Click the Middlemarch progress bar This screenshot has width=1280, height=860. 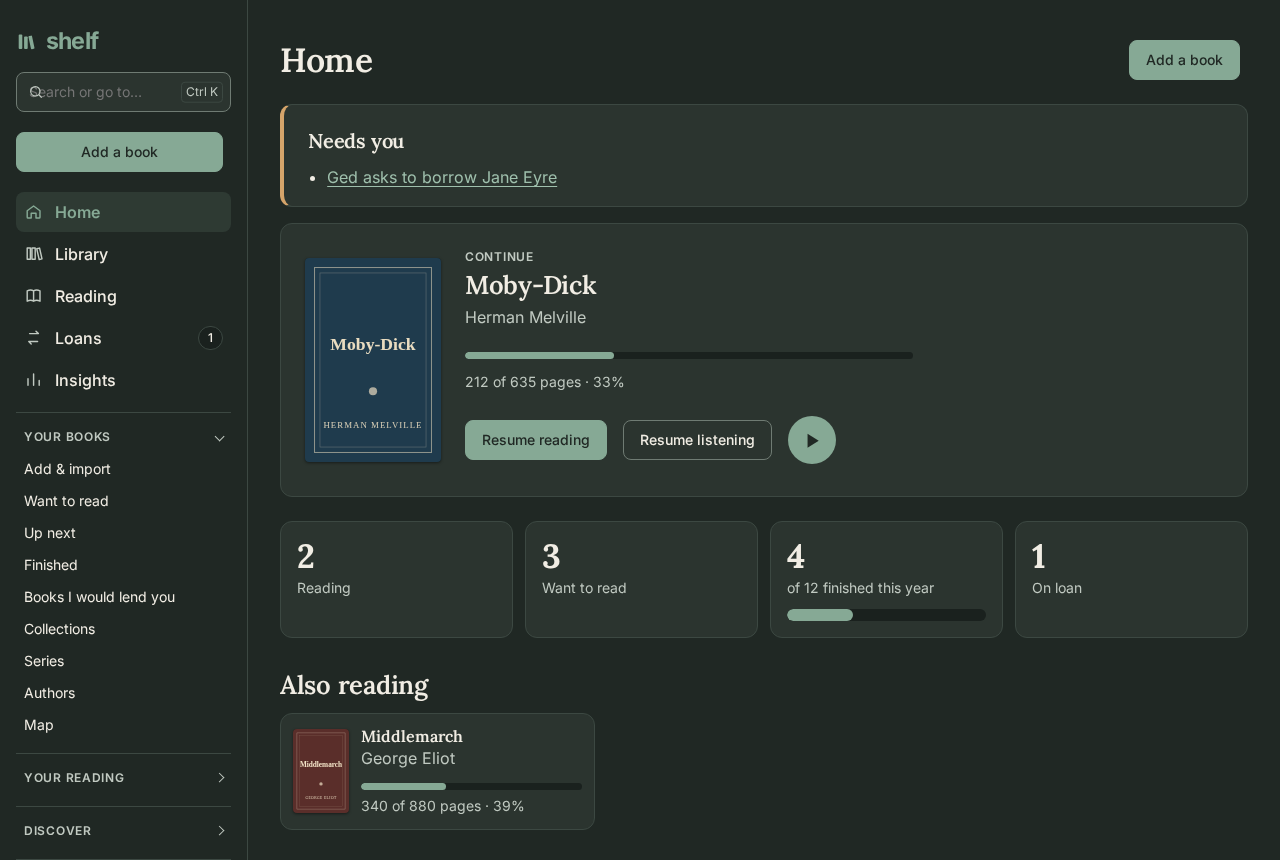pyautogui.click(x=471, y=787)
